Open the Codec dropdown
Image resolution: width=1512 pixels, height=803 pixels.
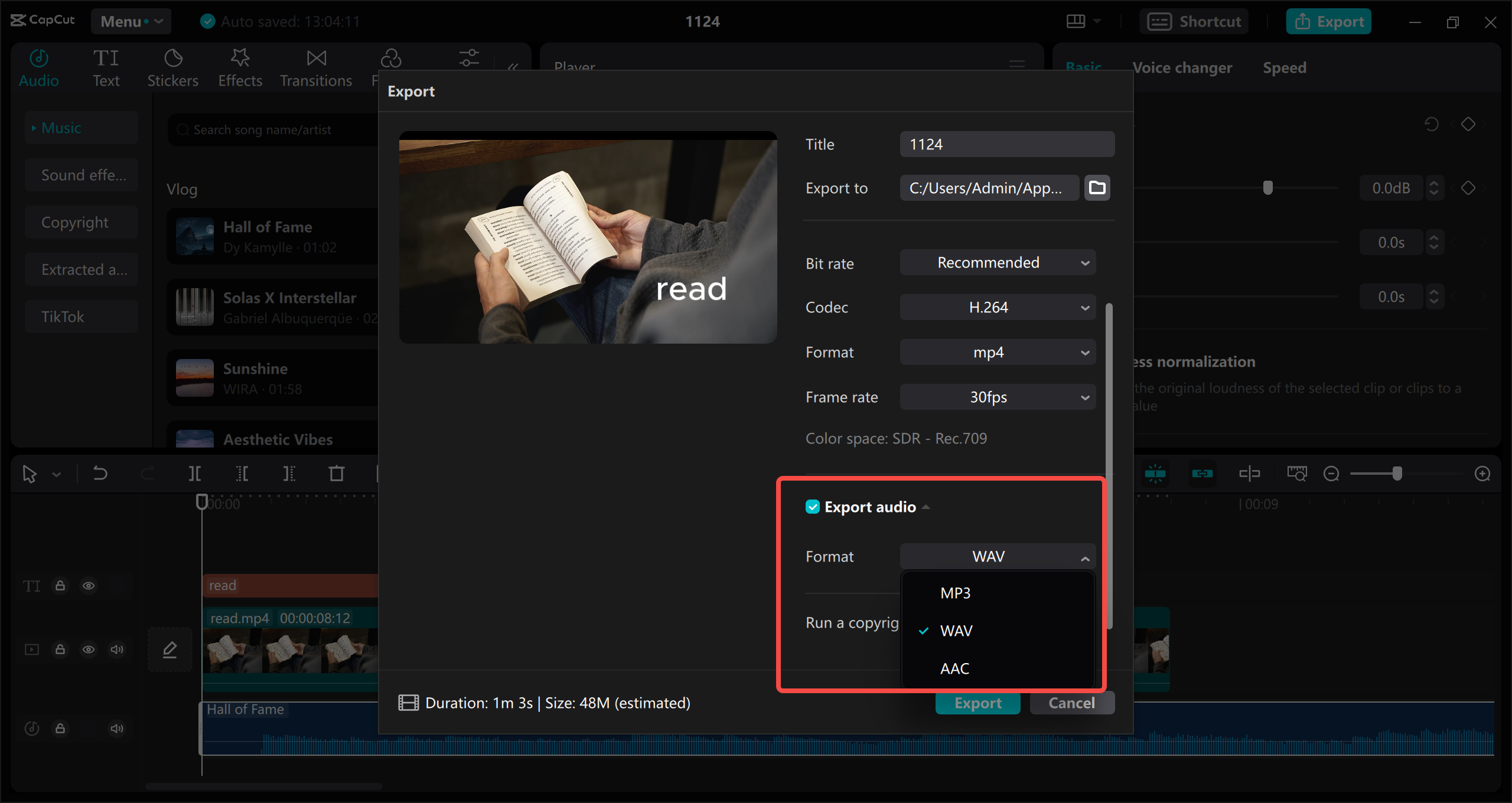[x=998, y=307]
